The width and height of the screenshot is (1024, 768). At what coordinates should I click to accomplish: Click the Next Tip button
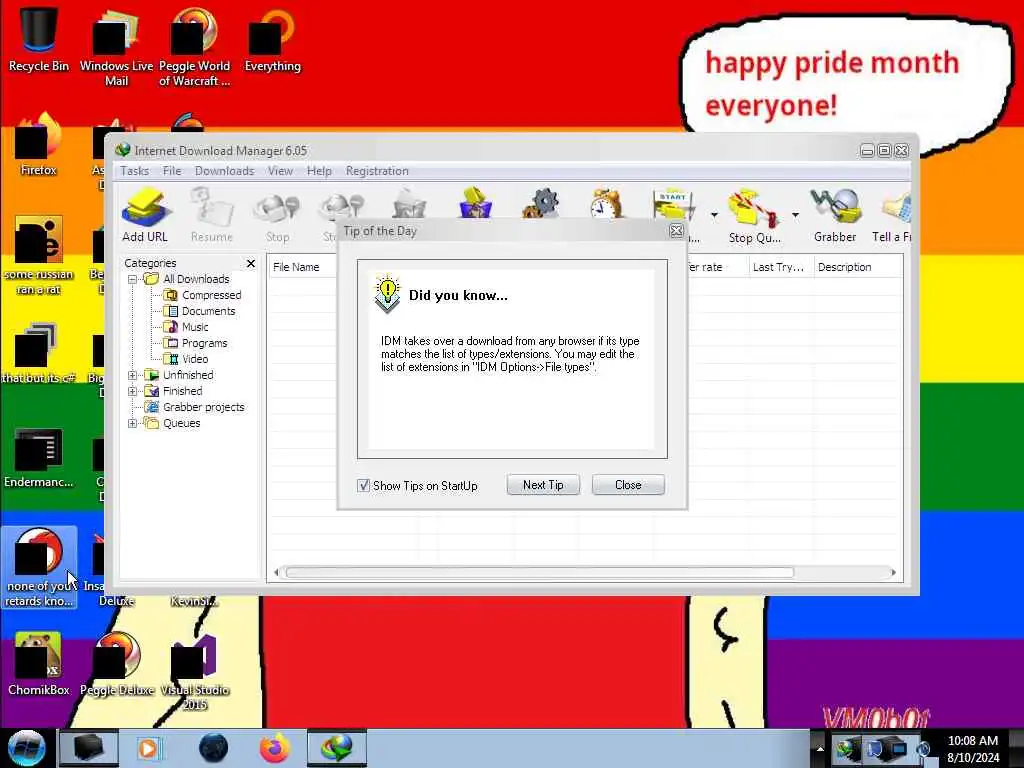[x=543, y=485]
